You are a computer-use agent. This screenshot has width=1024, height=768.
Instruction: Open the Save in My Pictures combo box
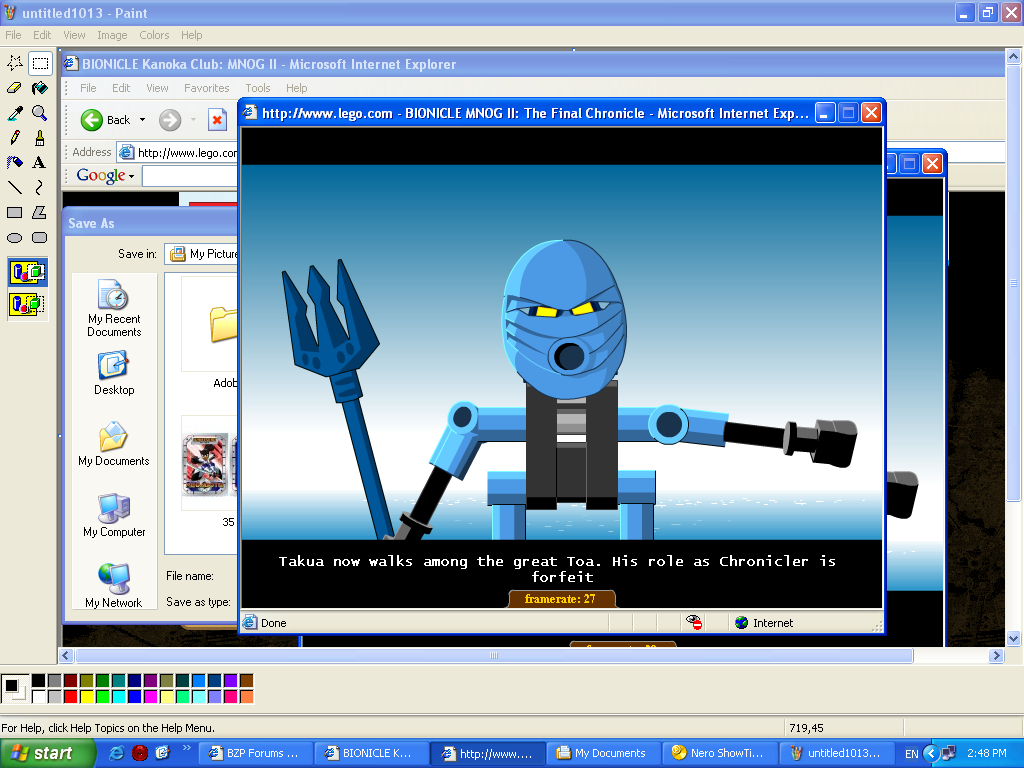coord(201,254)
